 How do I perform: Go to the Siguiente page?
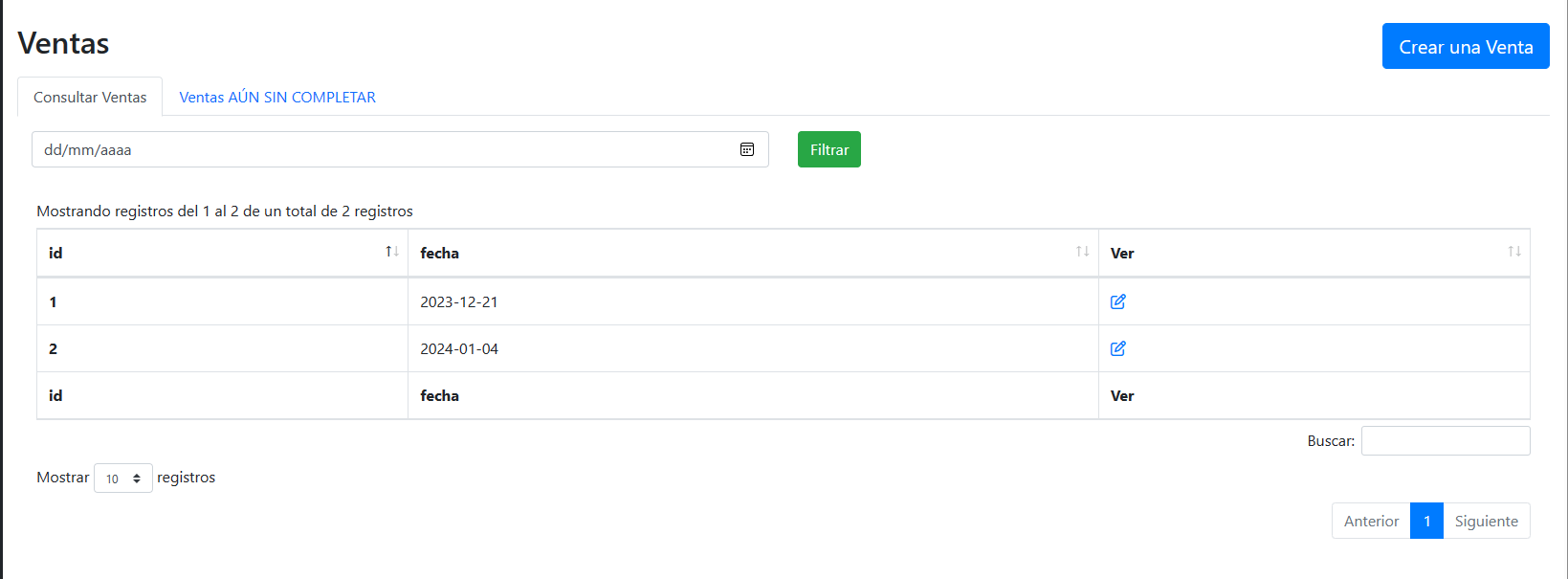click(1487, 521)
